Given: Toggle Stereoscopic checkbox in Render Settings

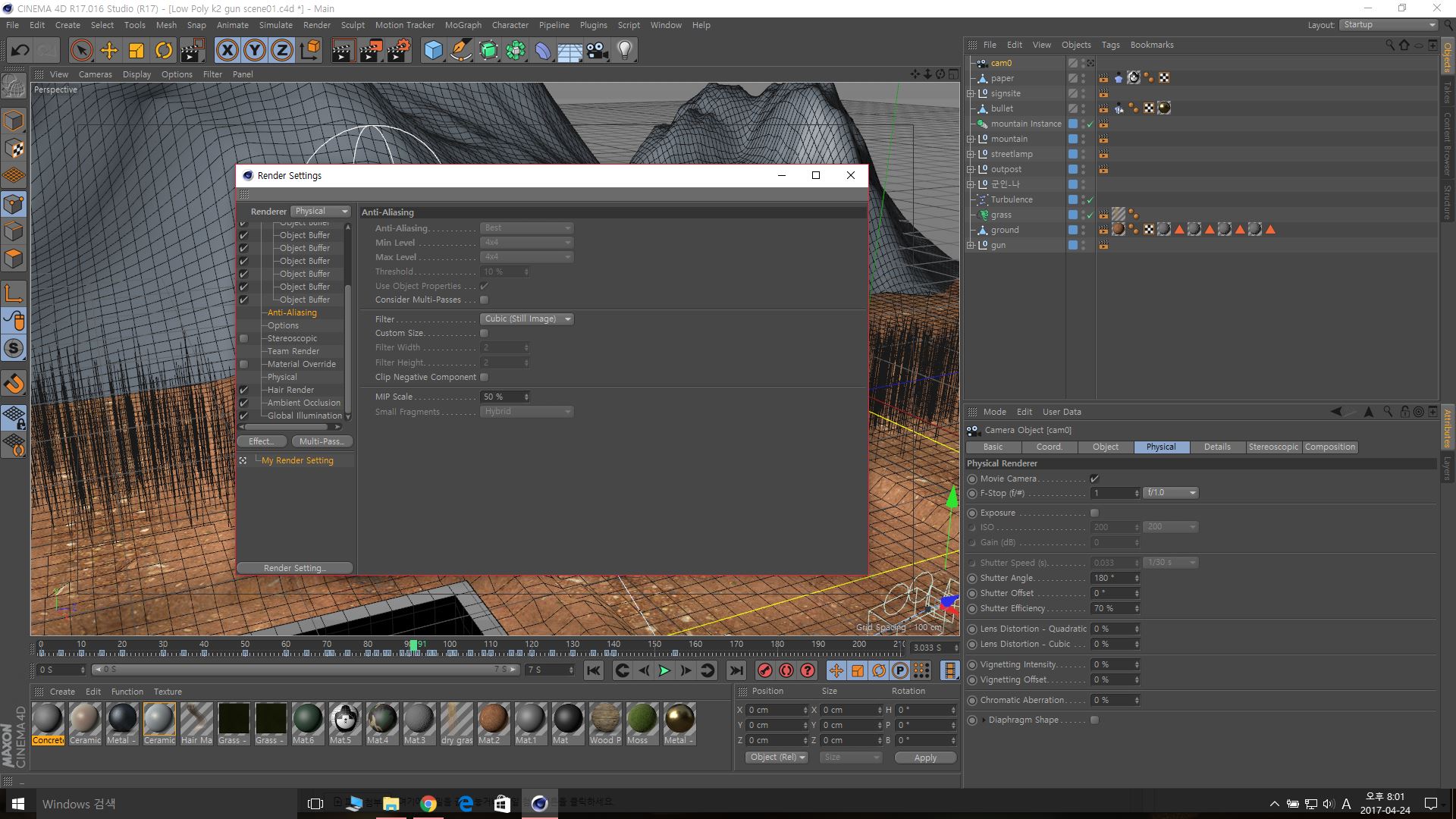Looking at the screenshot, I should (x=243, y=338).
